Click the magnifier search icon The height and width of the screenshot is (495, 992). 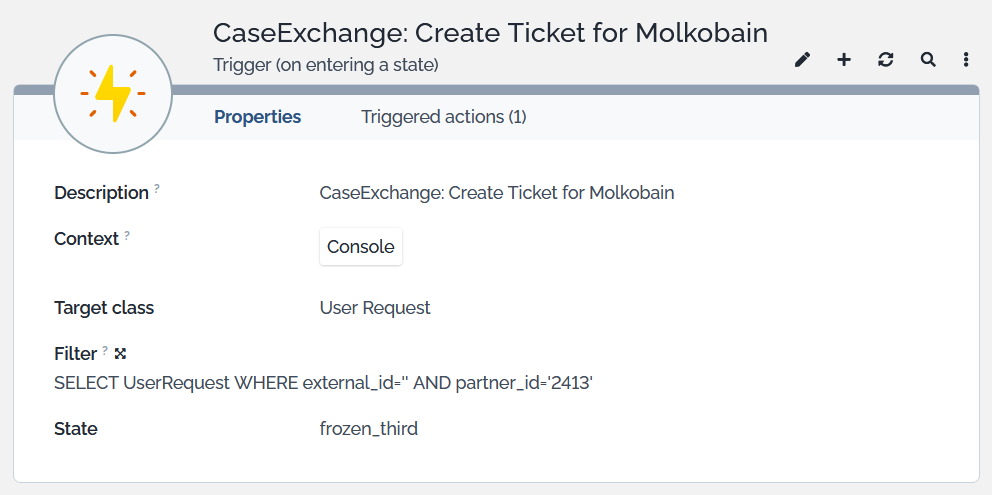click(x=928, y=60)
